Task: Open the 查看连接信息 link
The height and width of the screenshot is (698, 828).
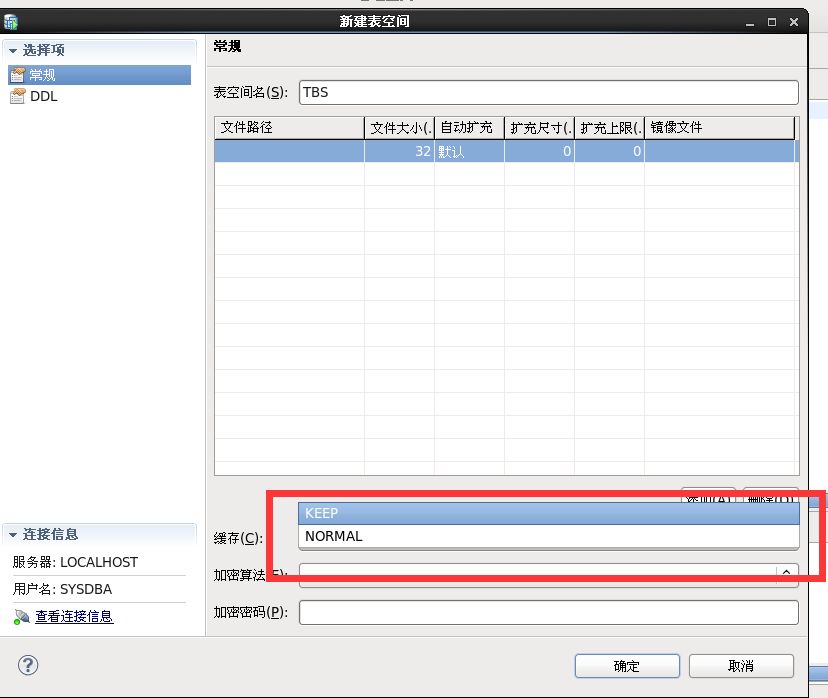Action: tap(74, 616)
